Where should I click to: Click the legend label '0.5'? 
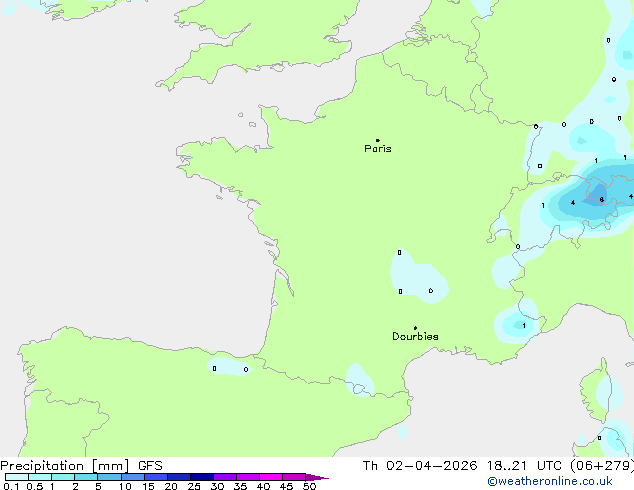[35, 486]
